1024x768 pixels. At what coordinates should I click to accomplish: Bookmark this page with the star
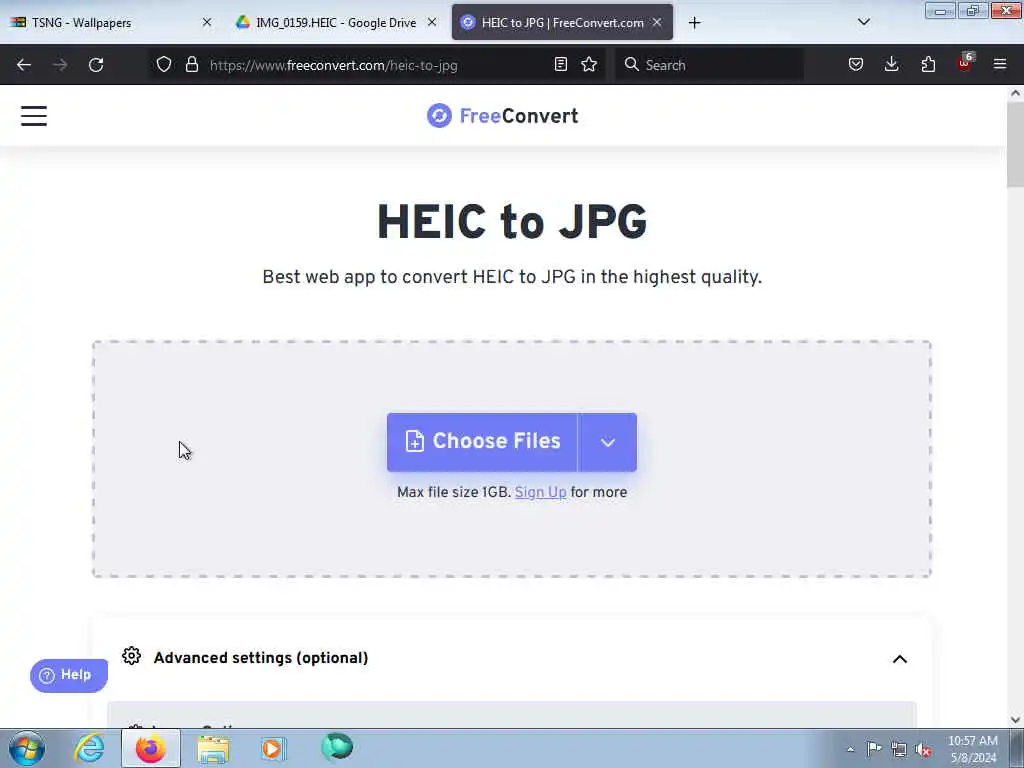(x=589, y=64)
